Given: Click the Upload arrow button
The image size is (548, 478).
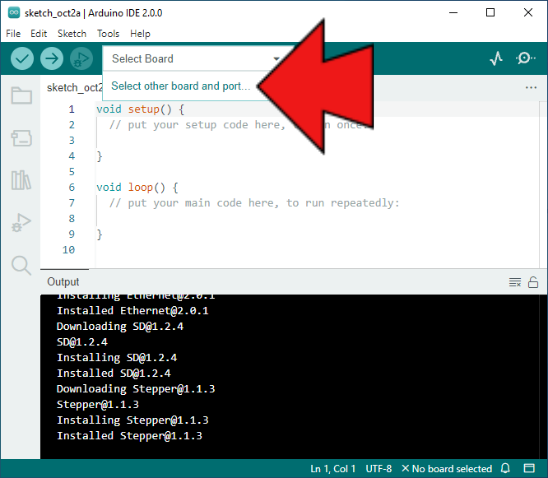Looking at the screenshot, I should 52,58.
